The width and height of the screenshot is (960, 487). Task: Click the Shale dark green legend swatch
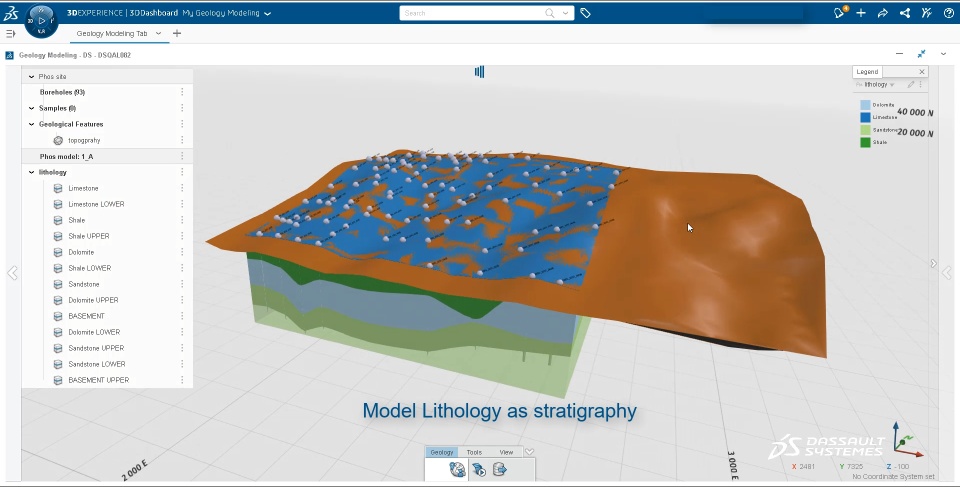click(865, 142)
